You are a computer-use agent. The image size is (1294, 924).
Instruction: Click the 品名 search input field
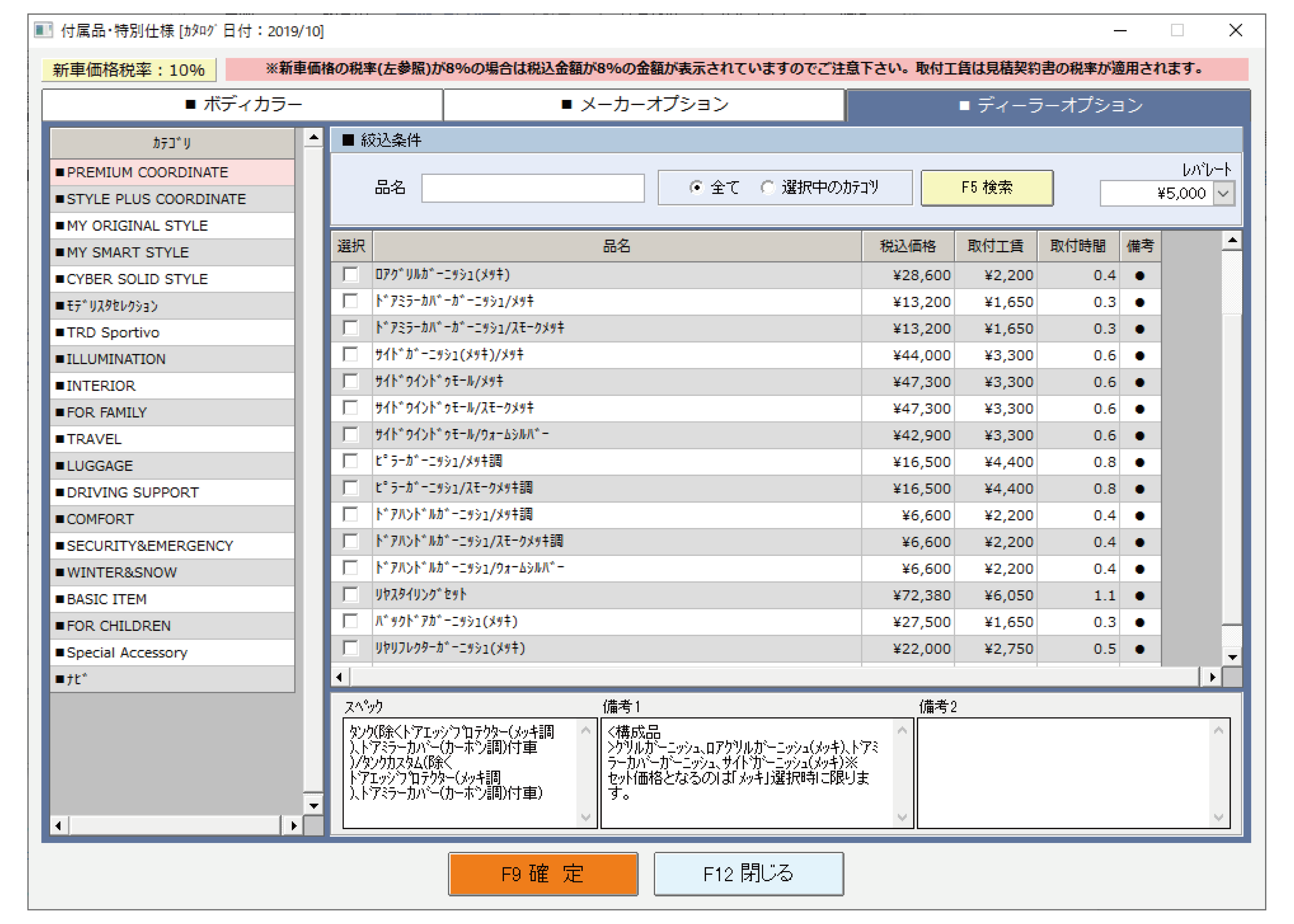point(533,188)
